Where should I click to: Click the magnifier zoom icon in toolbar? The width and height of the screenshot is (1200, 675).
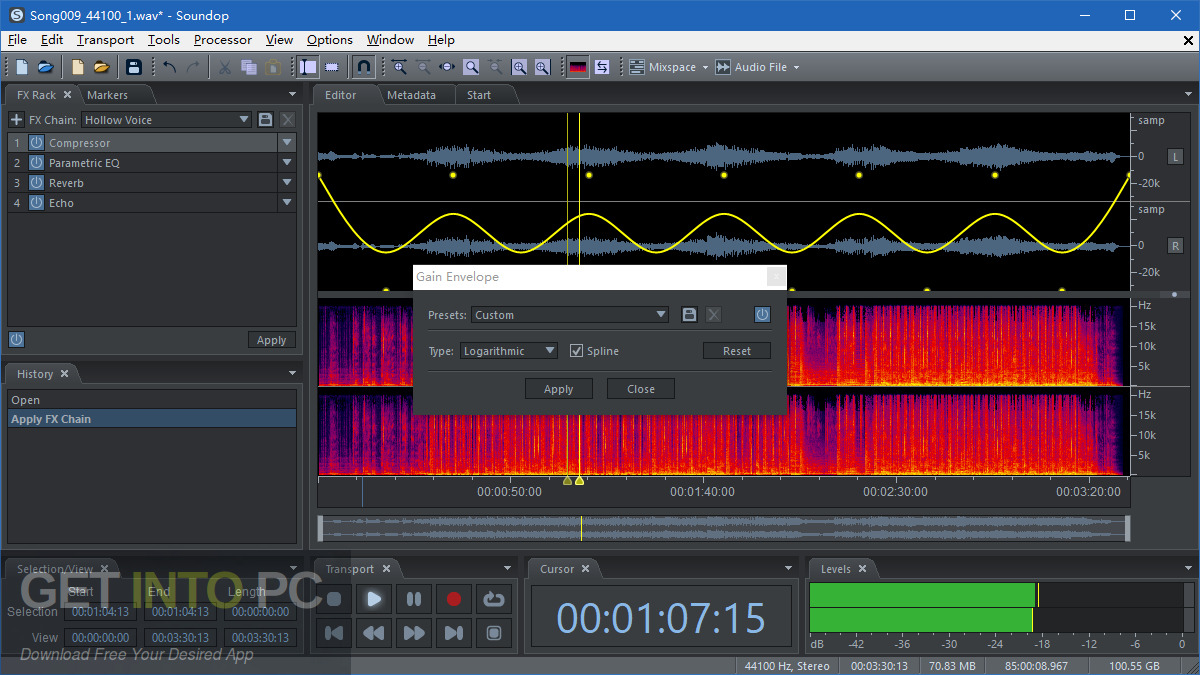471,67
